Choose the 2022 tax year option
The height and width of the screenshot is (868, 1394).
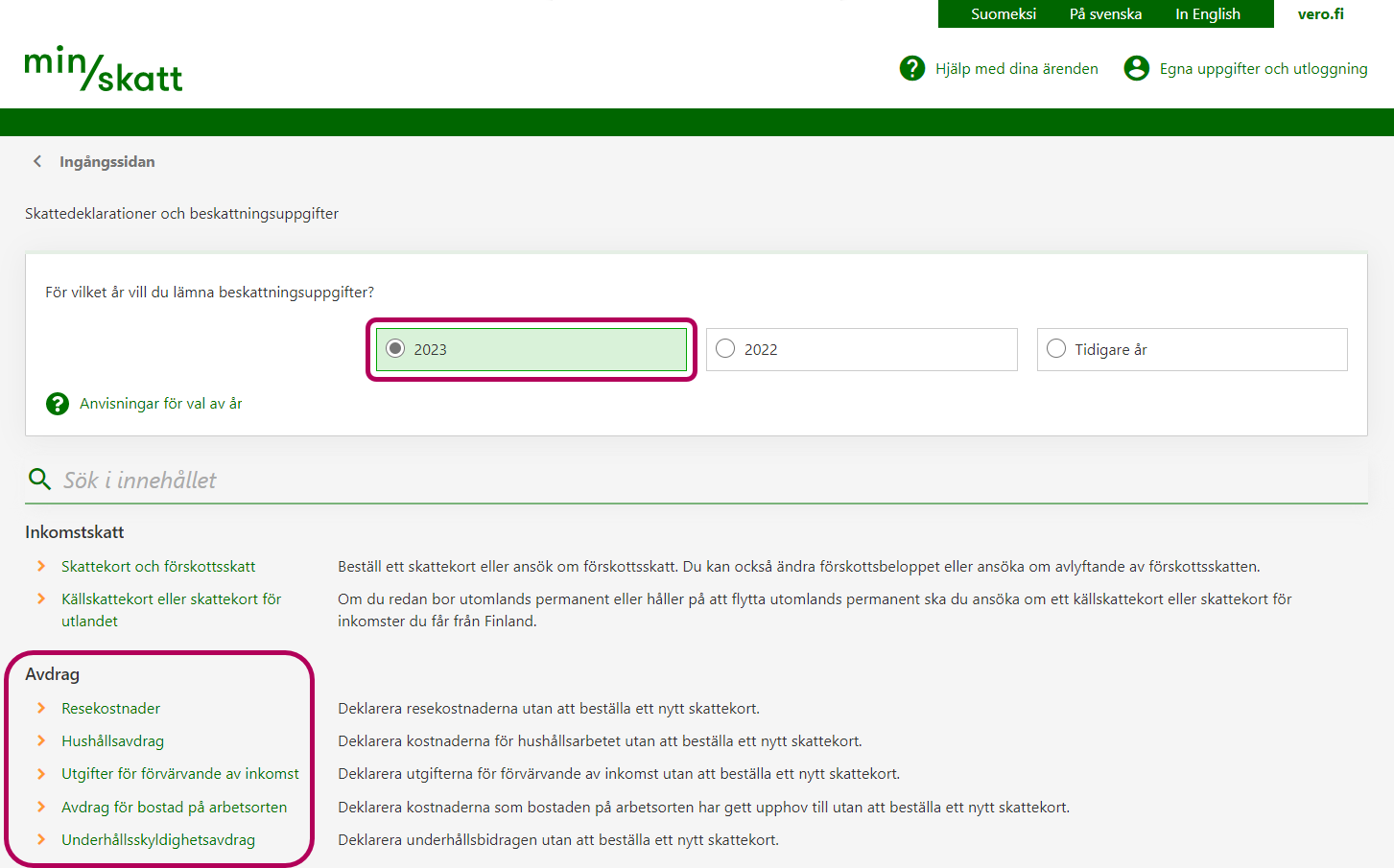coord(726,349)
